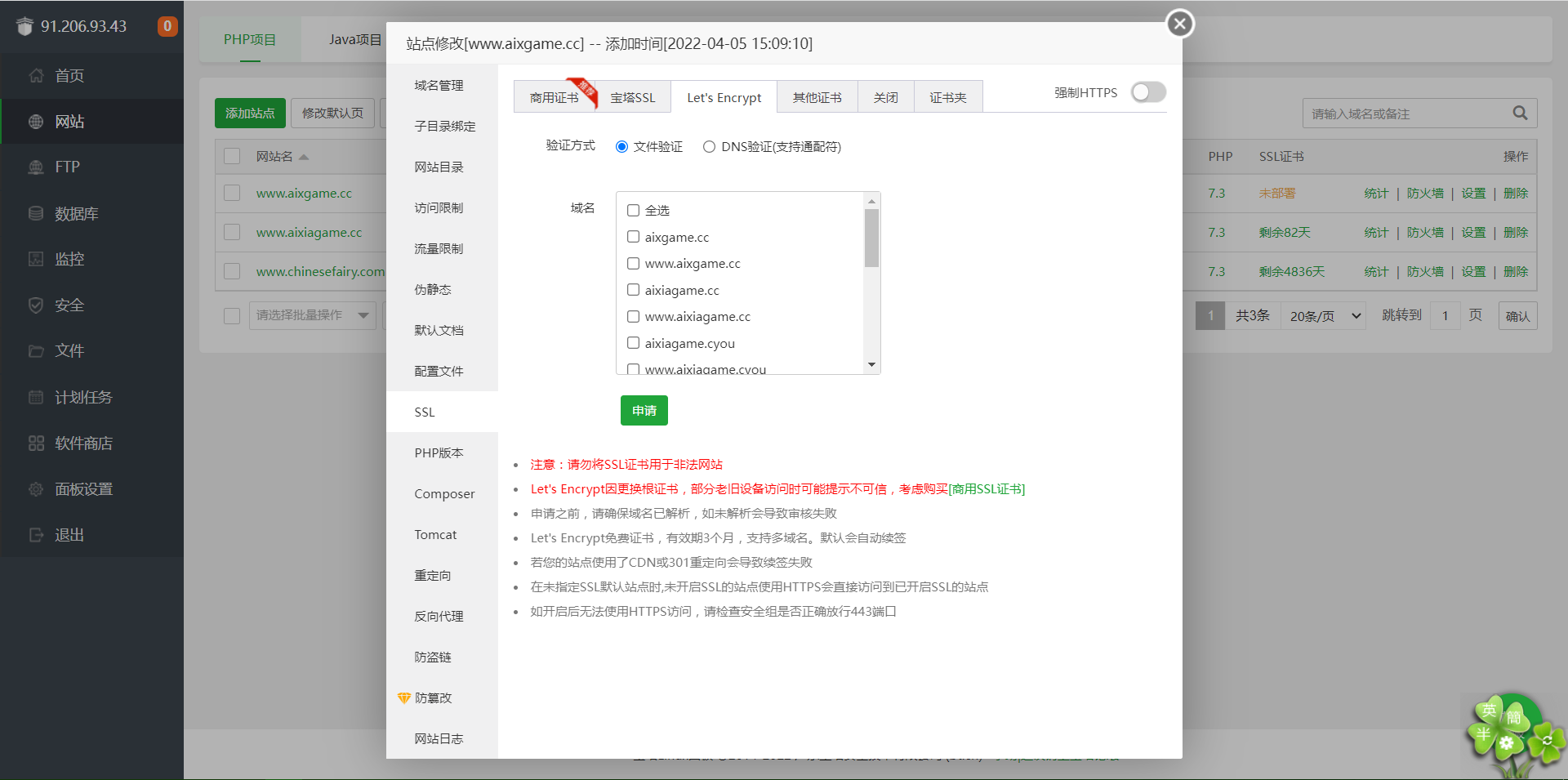Check the www.aixgame.cc domain checkbox

coord(633,263)
